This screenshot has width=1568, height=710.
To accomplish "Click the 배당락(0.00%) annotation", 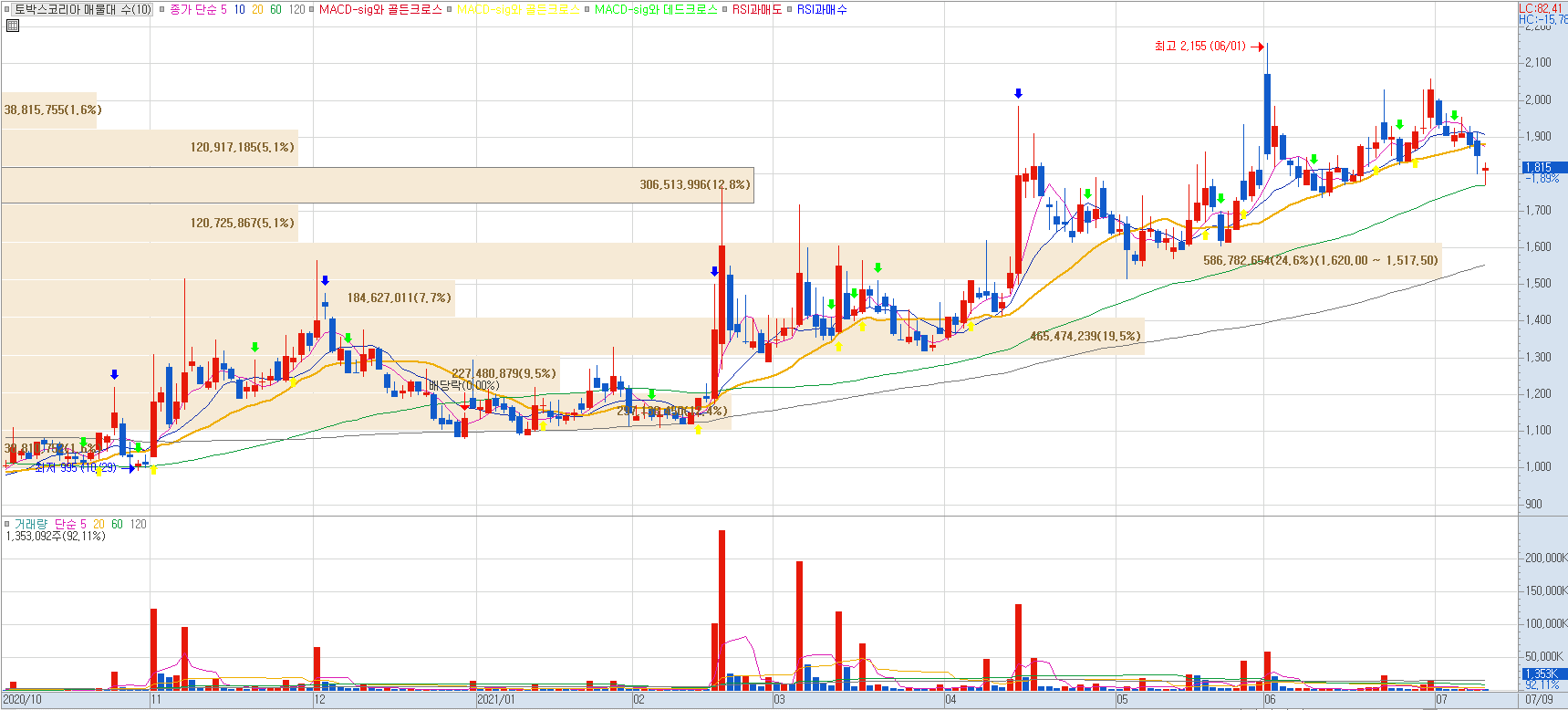I will [x=464, y=385].
